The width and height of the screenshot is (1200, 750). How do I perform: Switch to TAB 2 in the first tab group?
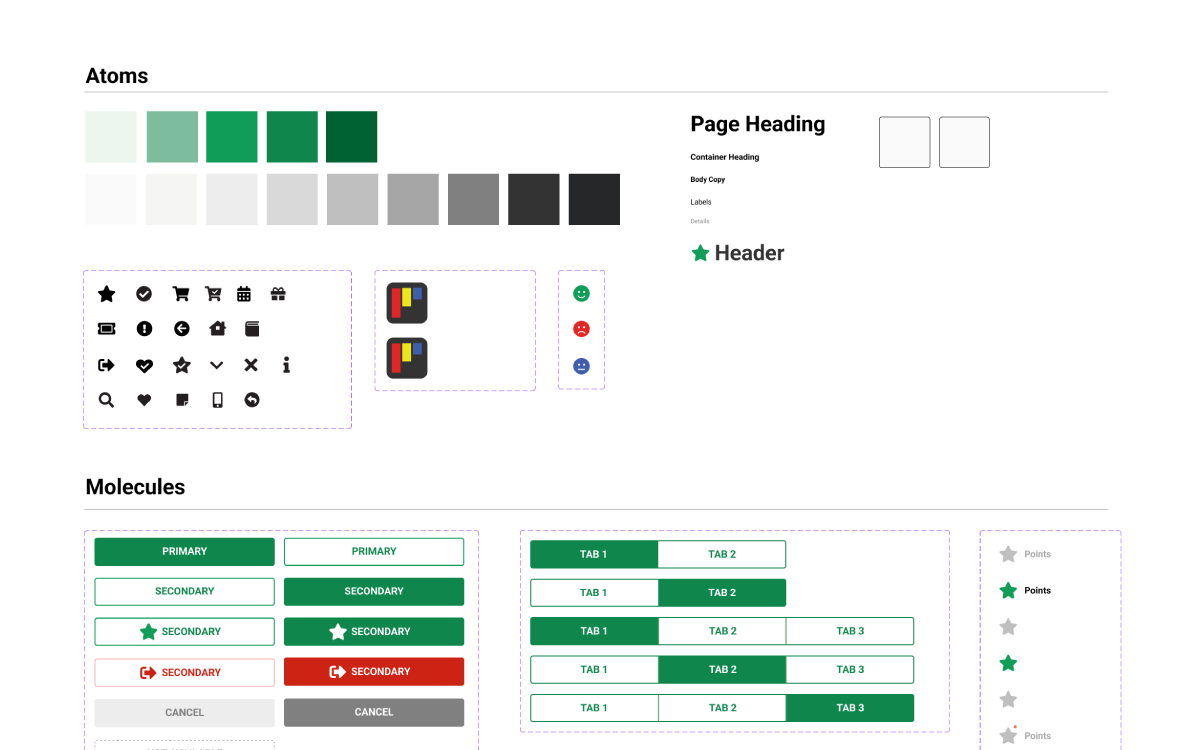(722, 554)
